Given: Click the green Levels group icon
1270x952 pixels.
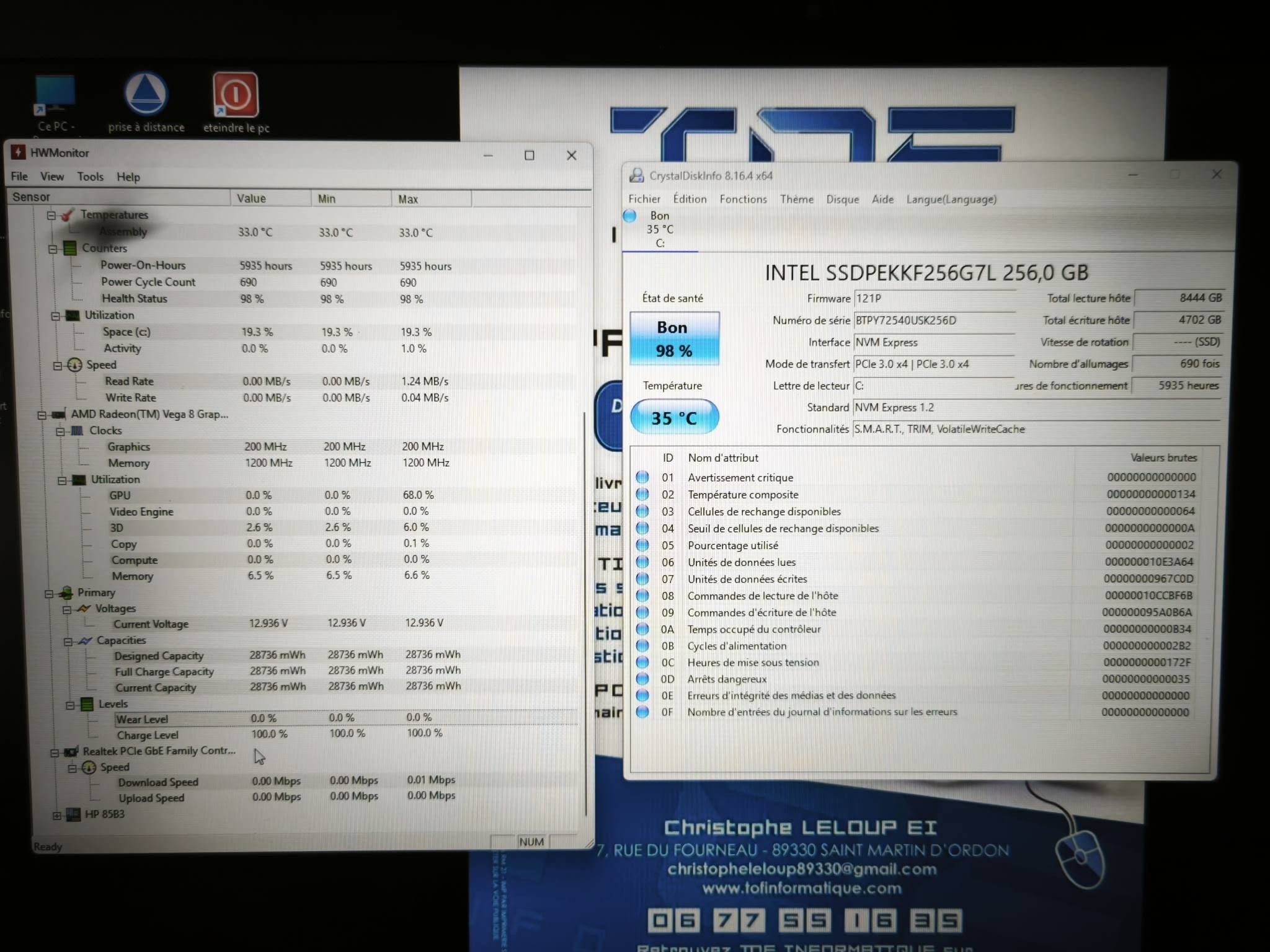Looking at the screenshot, I should (x=87, y=704).
